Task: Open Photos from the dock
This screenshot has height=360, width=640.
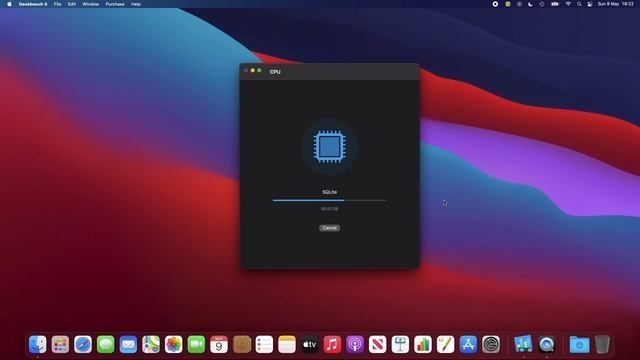Action: pyautogui.click(x=173, y=344)
